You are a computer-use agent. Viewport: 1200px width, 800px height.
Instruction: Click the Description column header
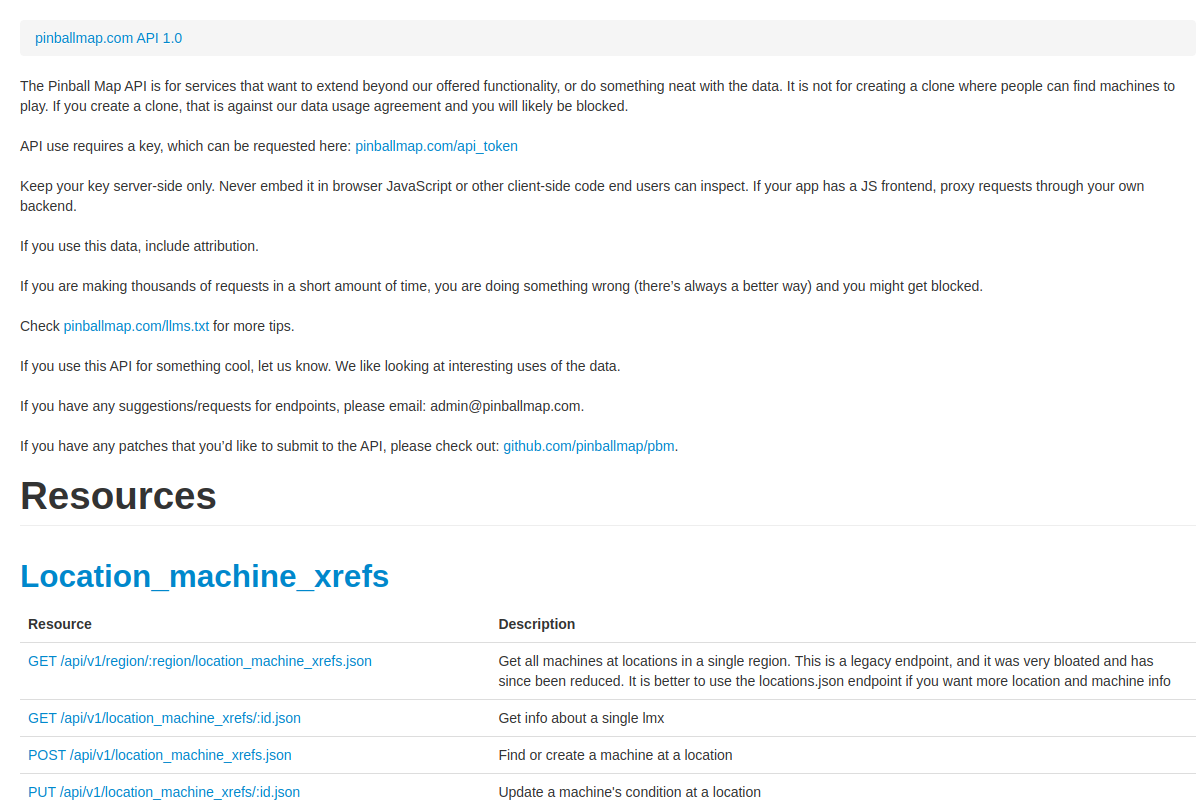(537, 624)
